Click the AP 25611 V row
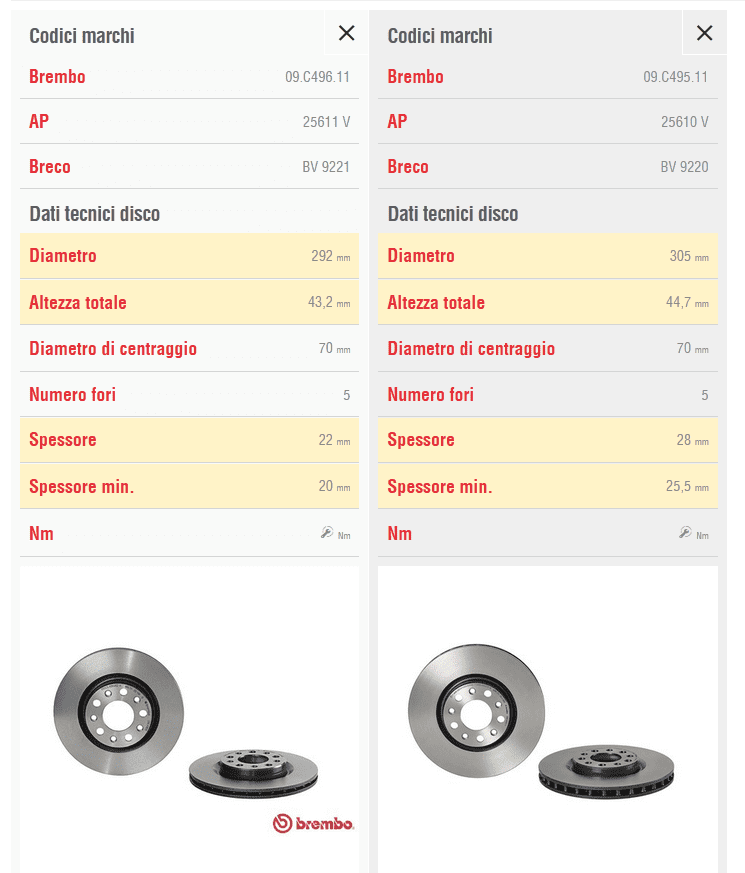This screenshot has width=745, height=873. tap(189, 121)
